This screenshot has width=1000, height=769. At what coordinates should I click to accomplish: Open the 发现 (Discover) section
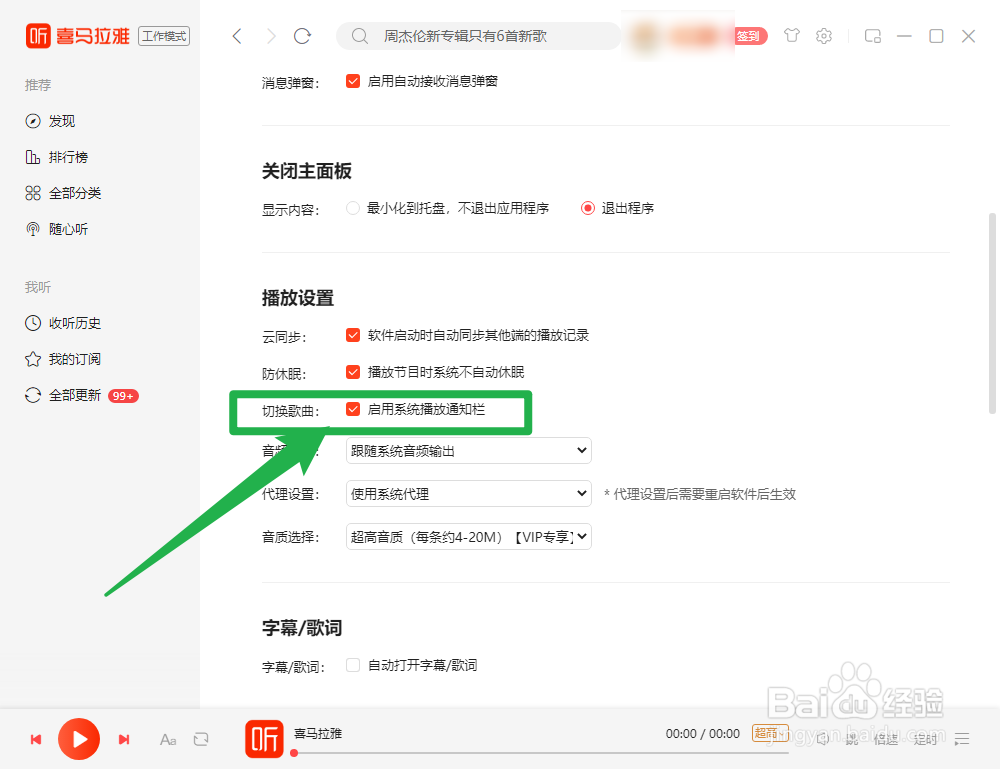pos(60,120)
